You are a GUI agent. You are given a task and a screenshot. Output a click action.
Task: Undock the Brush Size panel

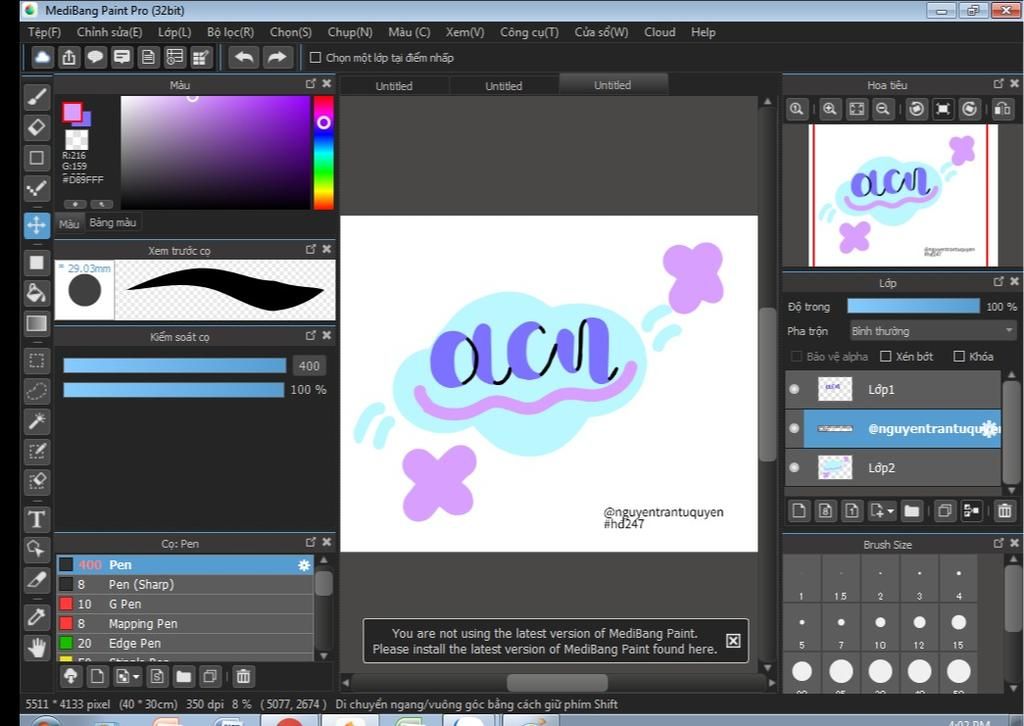(x=999, y=543)
